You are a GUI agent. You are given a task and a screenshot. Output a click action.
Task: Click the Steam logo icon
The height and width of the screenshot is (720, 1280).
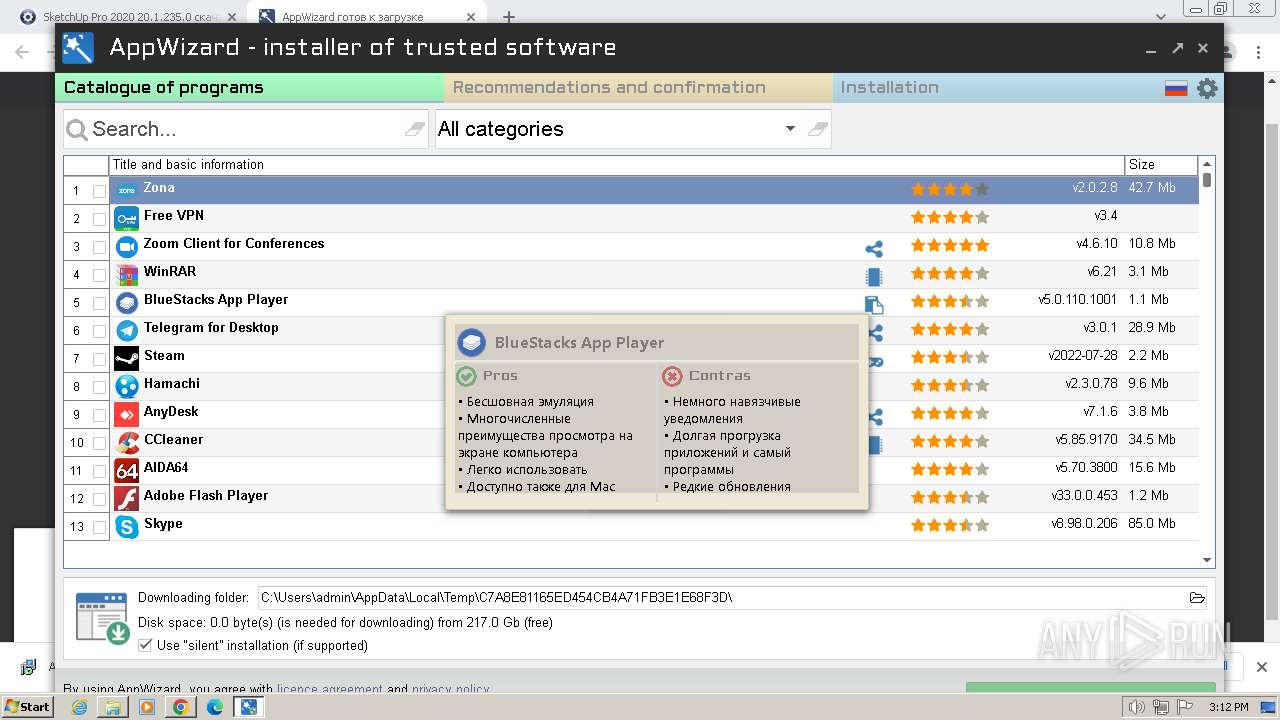127,358
